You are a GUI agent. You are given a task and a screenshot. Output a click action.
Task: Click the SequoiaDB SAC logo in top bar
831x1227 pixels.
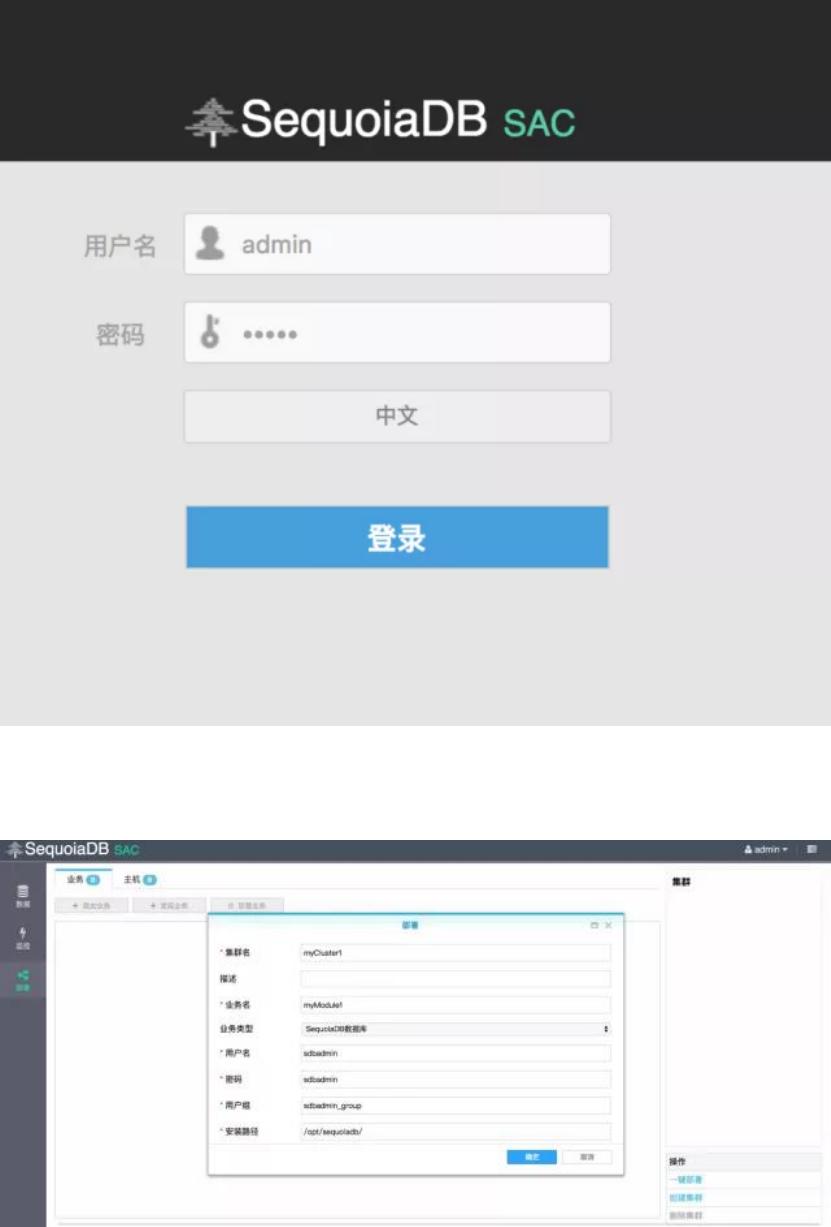(73, 849)
